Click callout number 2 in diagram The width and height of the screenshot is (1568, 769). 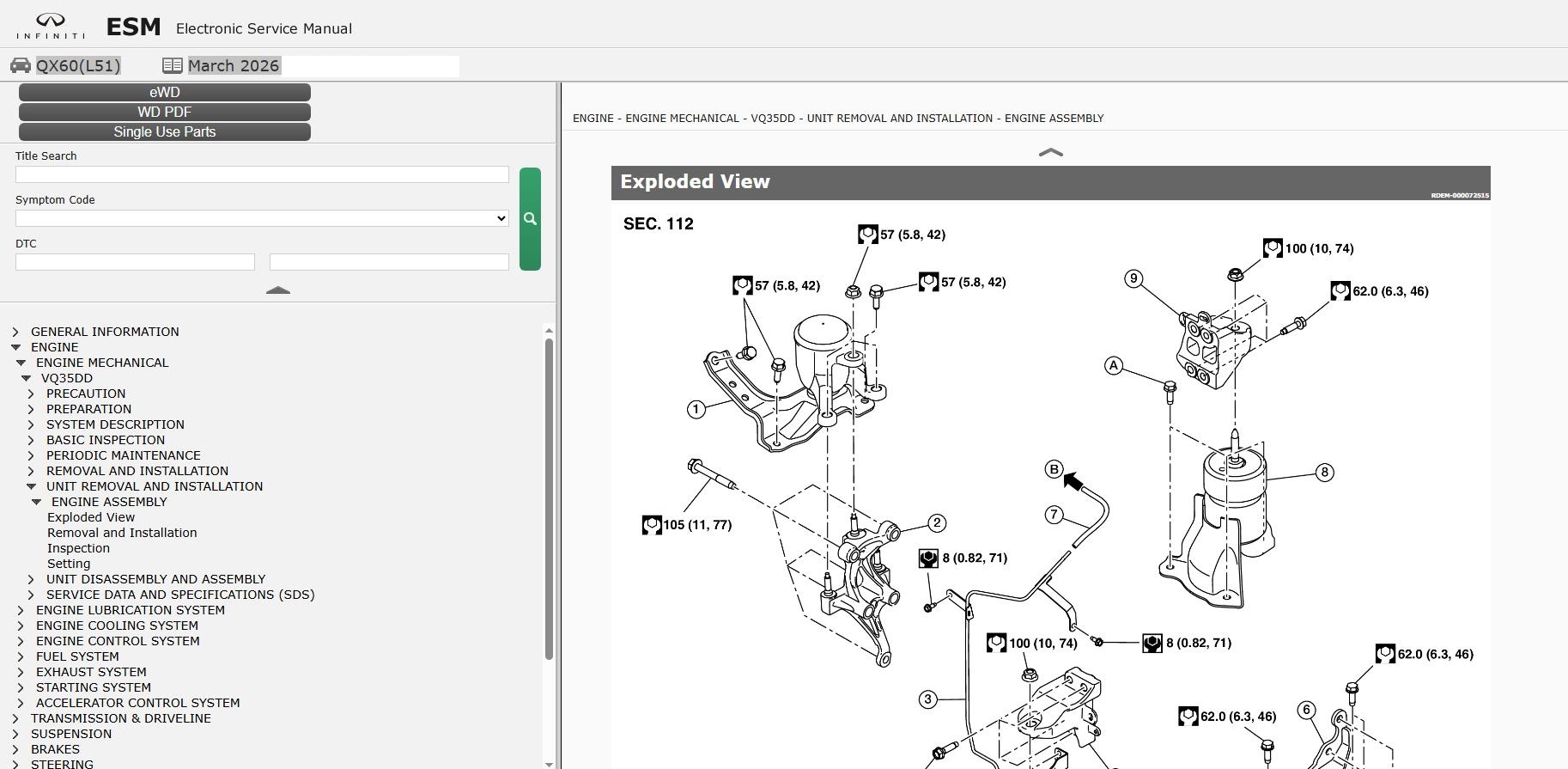(x=937, y=522)
